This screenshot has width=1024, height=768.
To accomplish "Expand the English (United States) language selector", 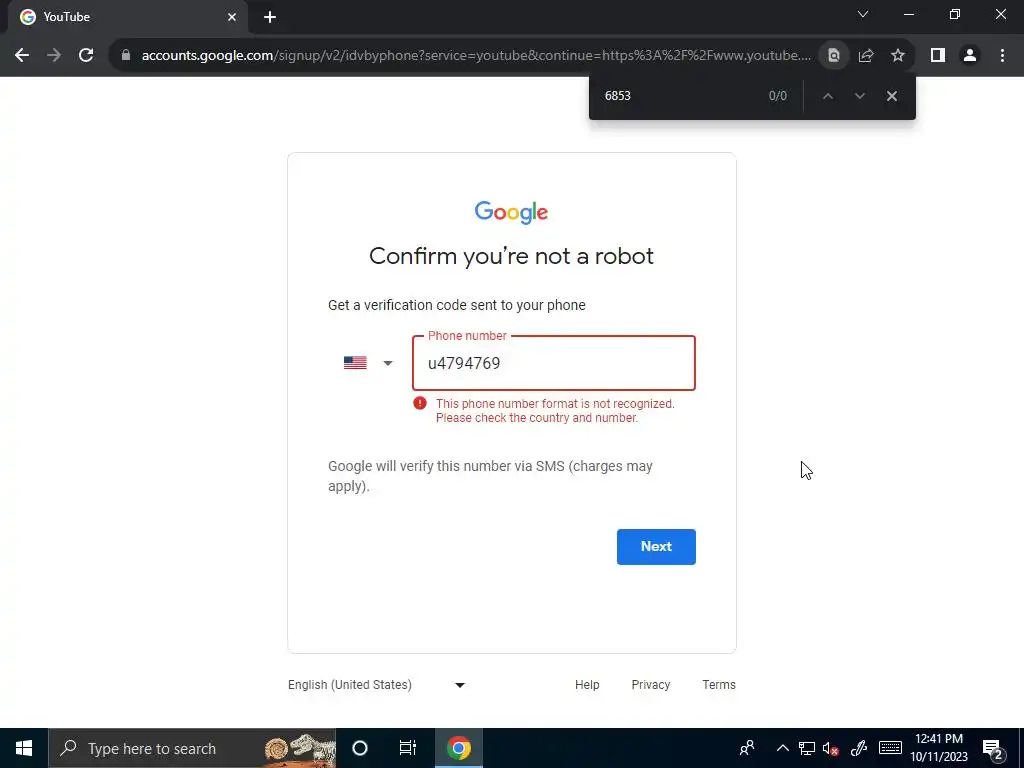I will [x=376, y=685].
